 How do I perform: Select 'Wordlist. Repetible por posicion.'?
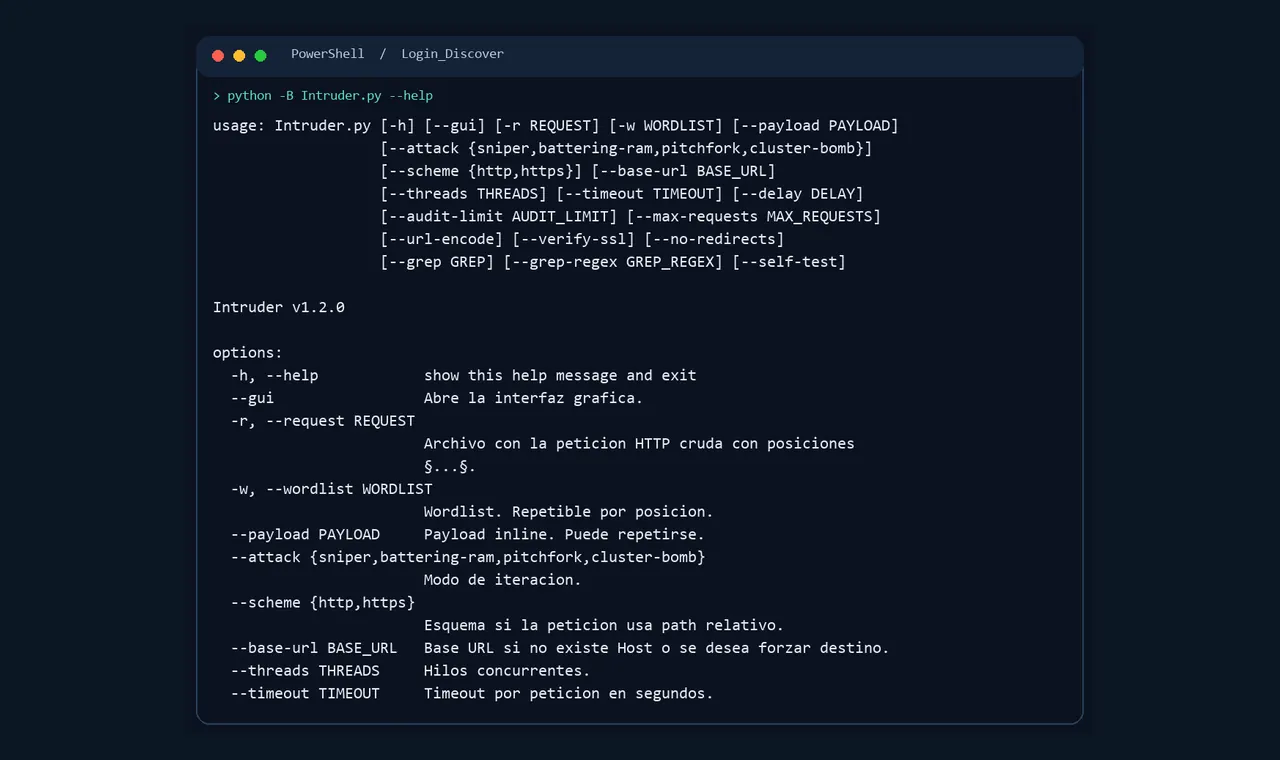pyautogui.click(x=569, y=512)
